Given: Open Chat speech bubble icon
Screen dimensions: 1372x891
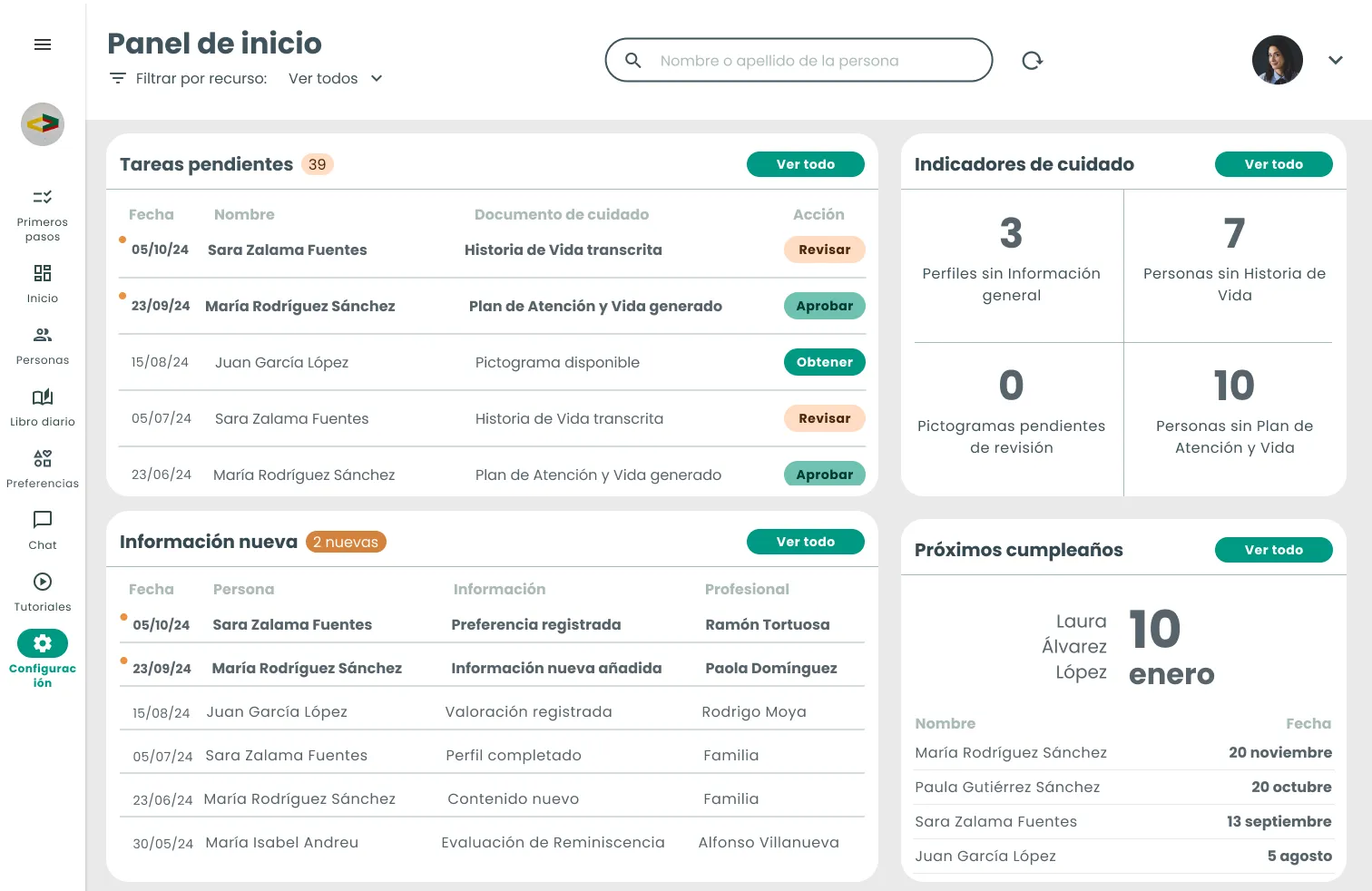Looking at the screenshot, I should point(43,520).
